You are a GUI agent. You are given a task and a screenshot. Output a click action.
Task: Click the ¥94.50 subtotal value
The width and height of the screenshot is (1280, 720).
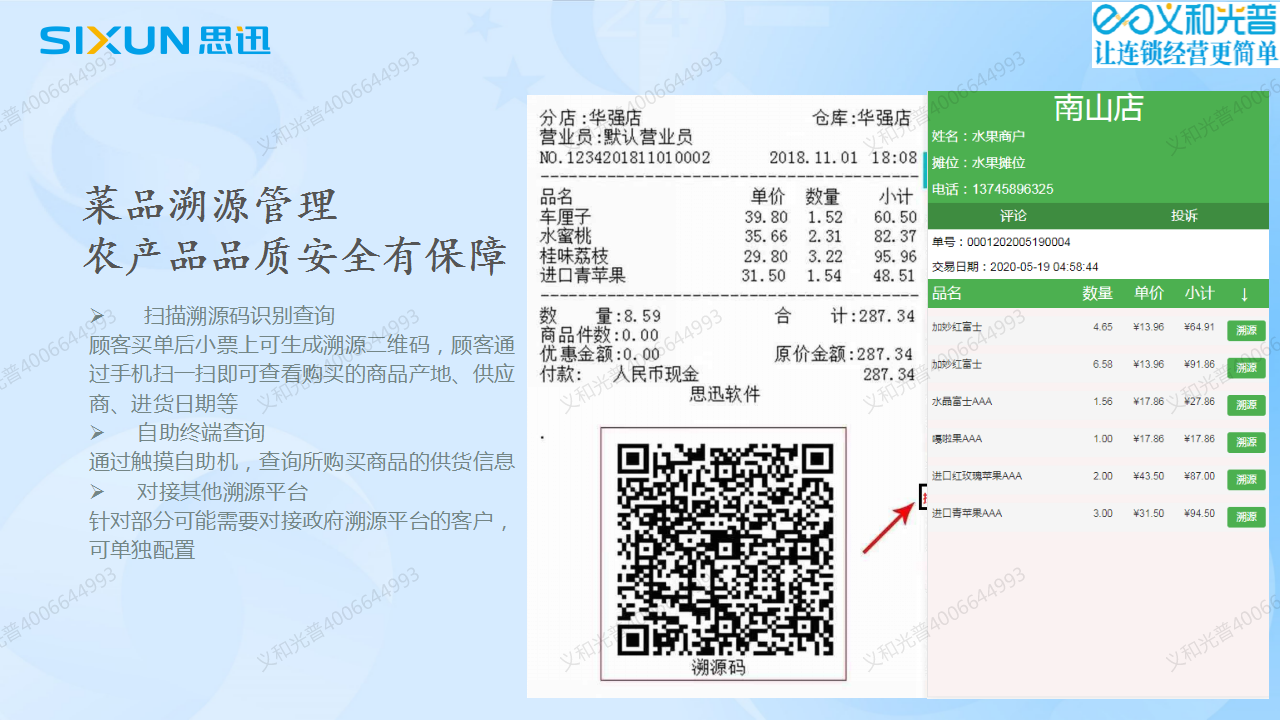[x=1199, y=513]
